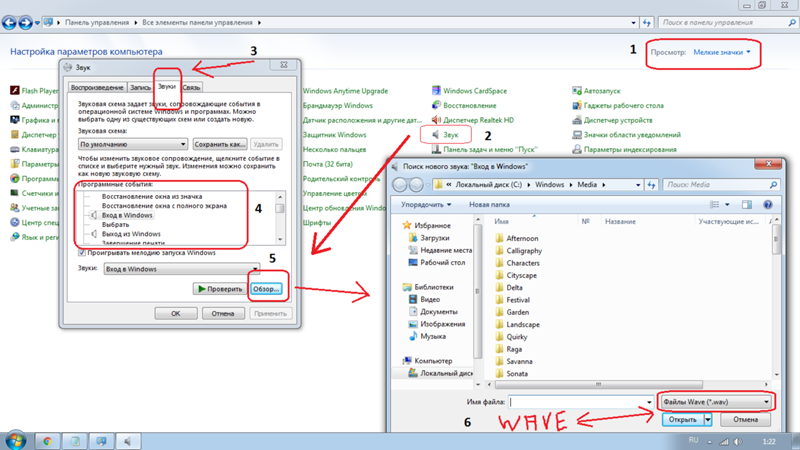
Task: Switch to the Звуки tab
Action: pyautogui.click(x=167, y=86)
